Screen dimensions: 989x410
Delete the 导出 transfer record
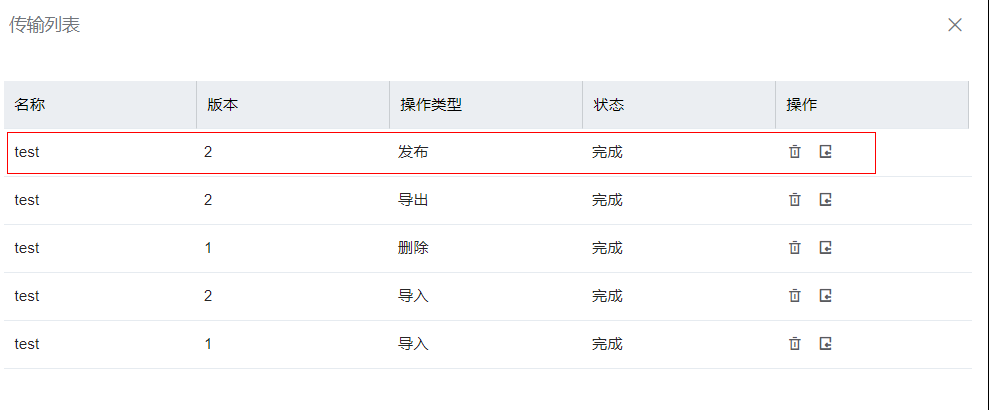pyautogui.click(x=795, y=200)
